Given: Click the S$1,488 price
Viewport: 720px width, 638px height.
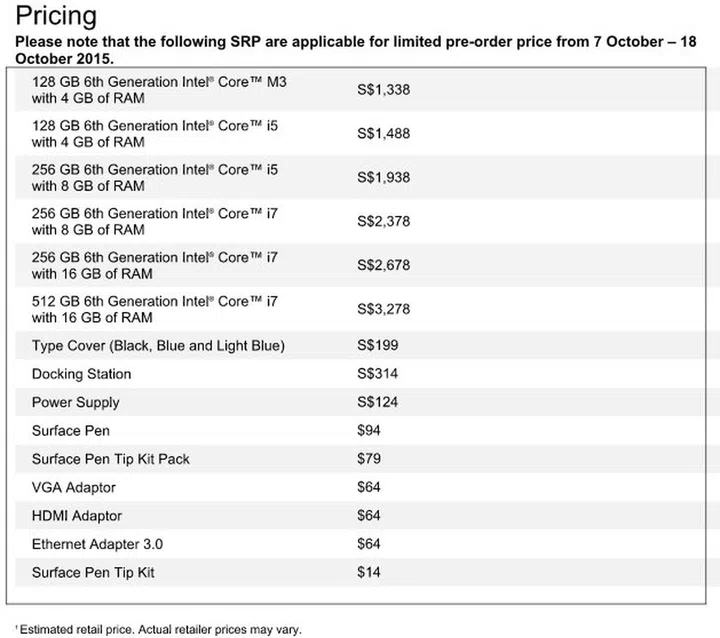Looking at the screenshot, I should [384, 134].
